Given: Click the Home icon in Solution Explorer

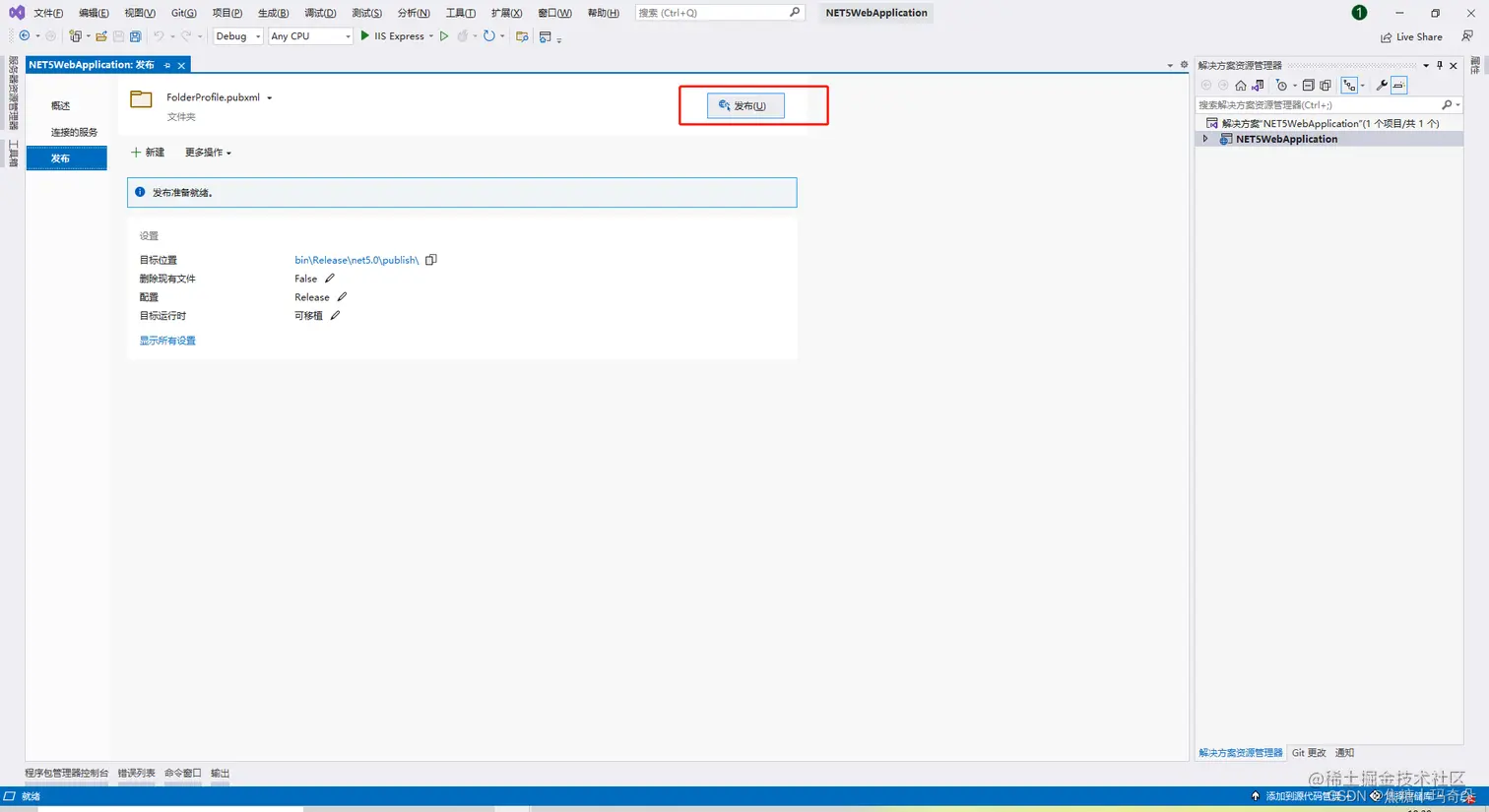Looking at the screenshot, I should (x=1241, y=86).
